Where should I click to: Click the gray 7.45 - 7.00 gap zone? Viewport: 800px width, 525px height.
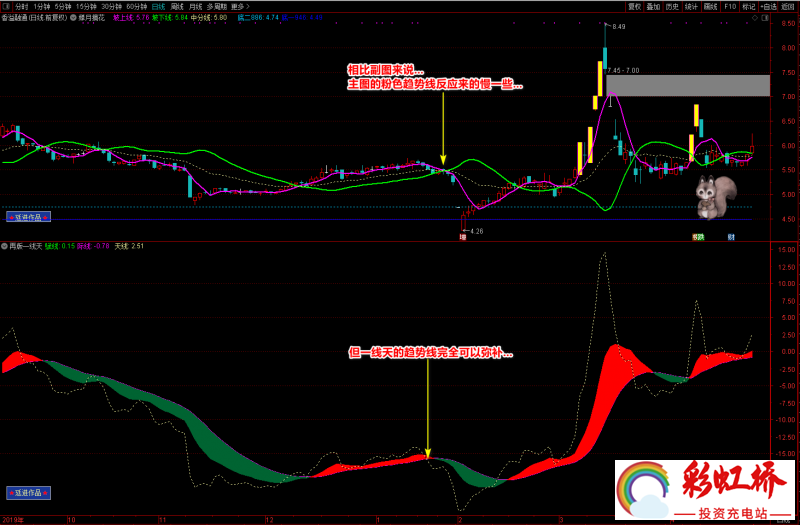click(688, 86)
